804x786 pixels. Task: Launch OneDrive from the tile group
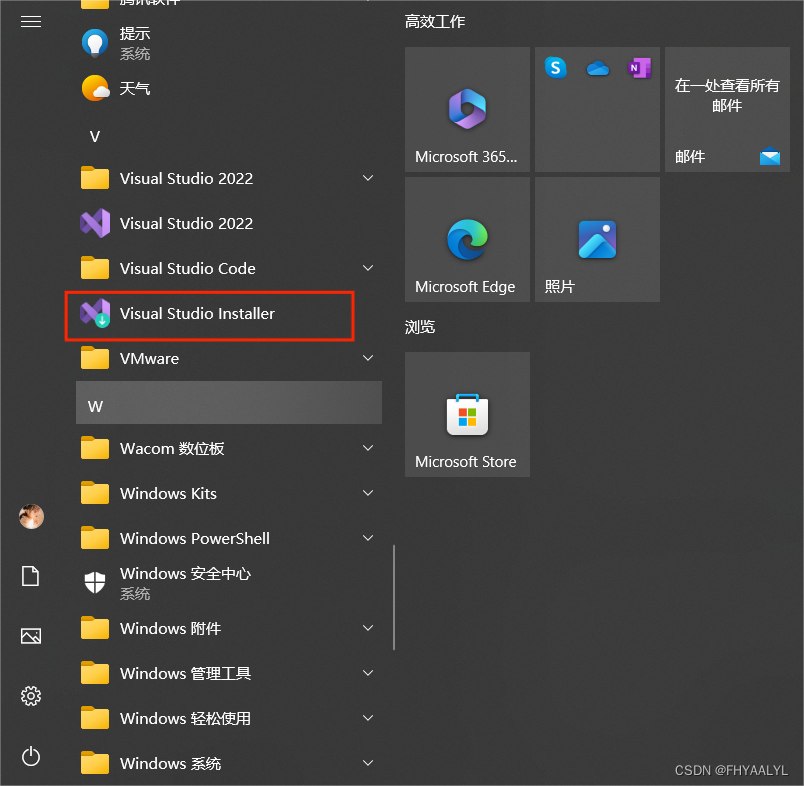(598, 68)
